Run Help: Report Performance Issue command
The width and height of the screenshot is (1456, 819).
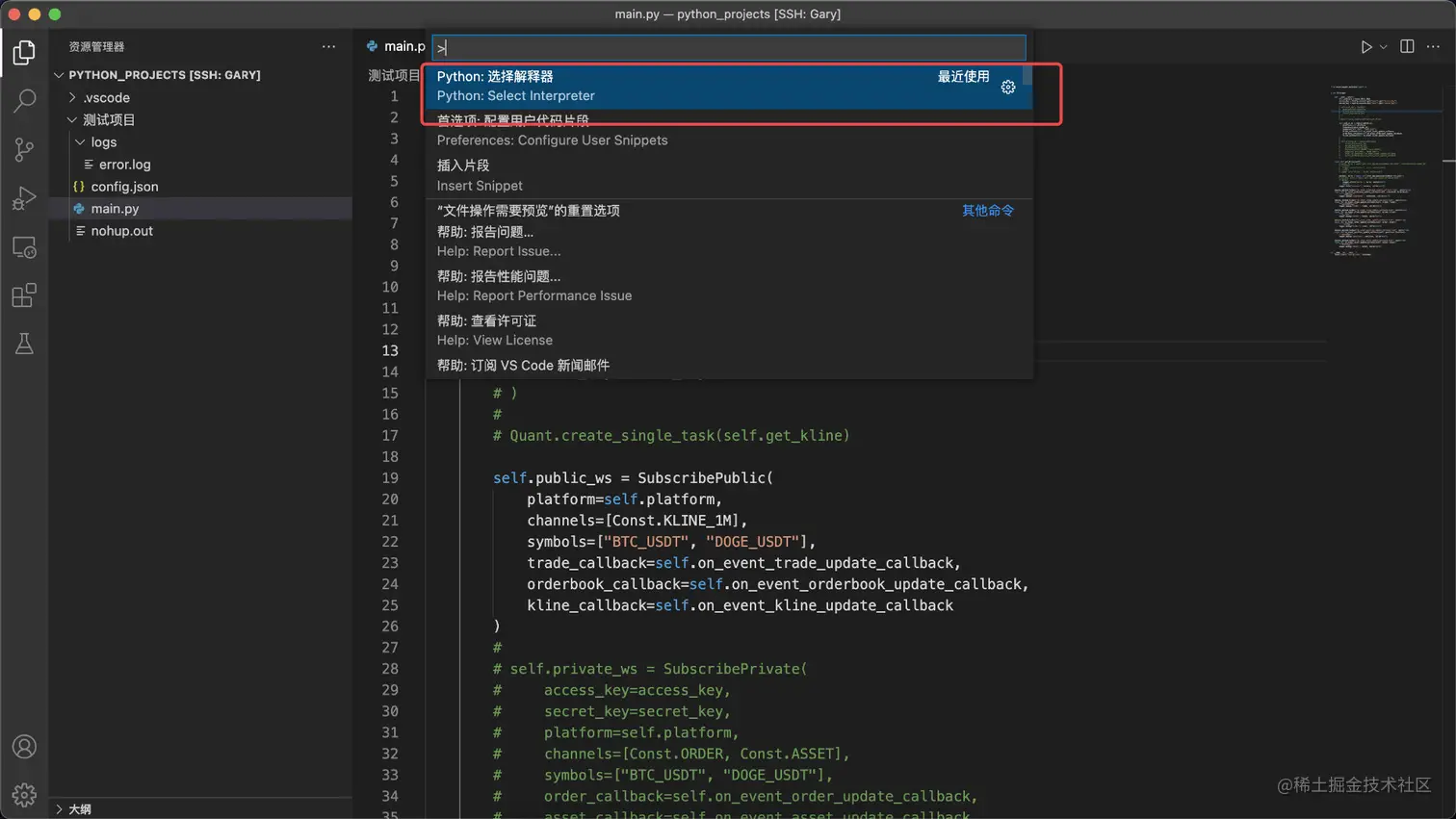[728, 286]
